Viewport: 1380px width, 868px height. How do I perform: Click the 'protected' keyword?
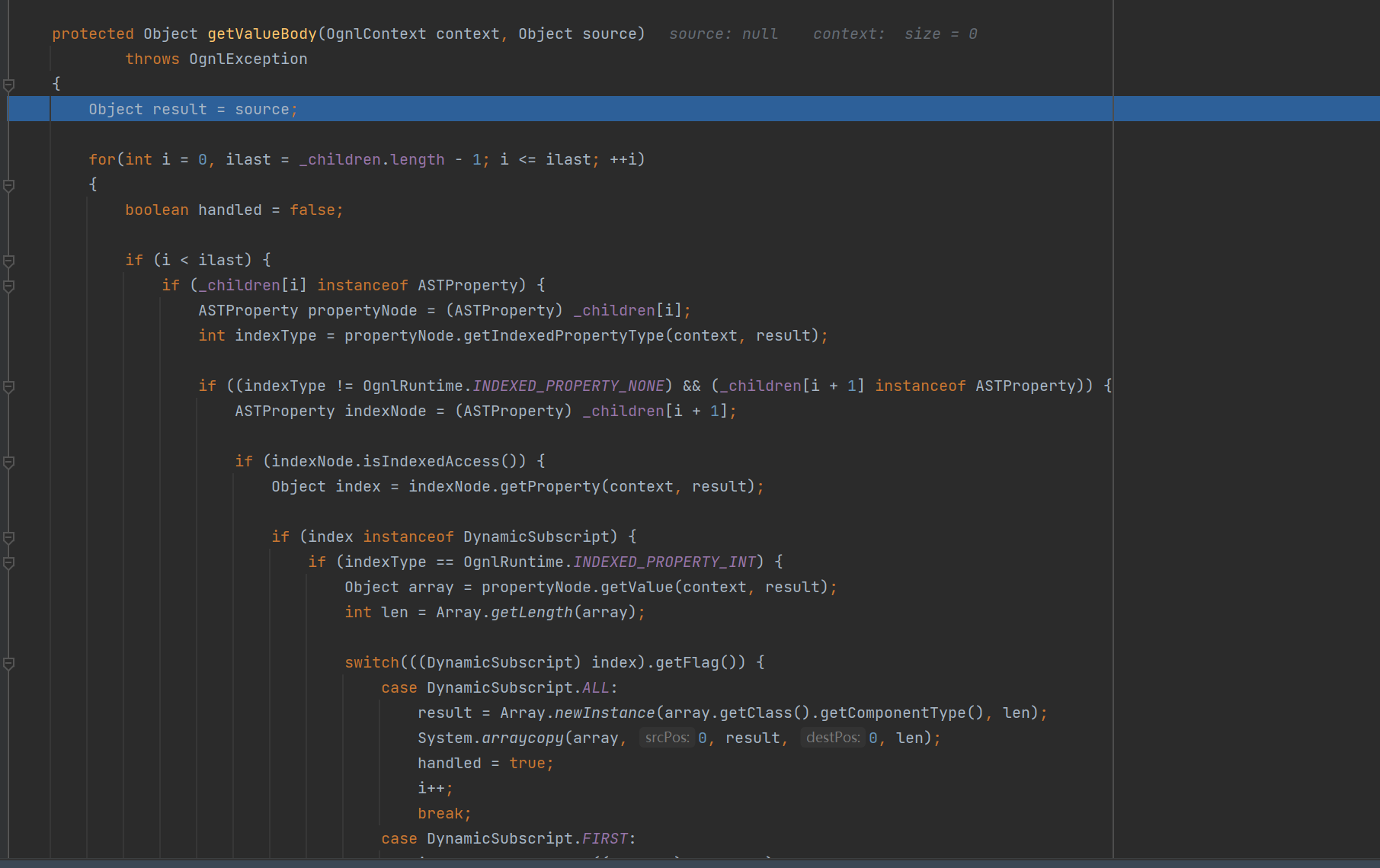(93, 34)
